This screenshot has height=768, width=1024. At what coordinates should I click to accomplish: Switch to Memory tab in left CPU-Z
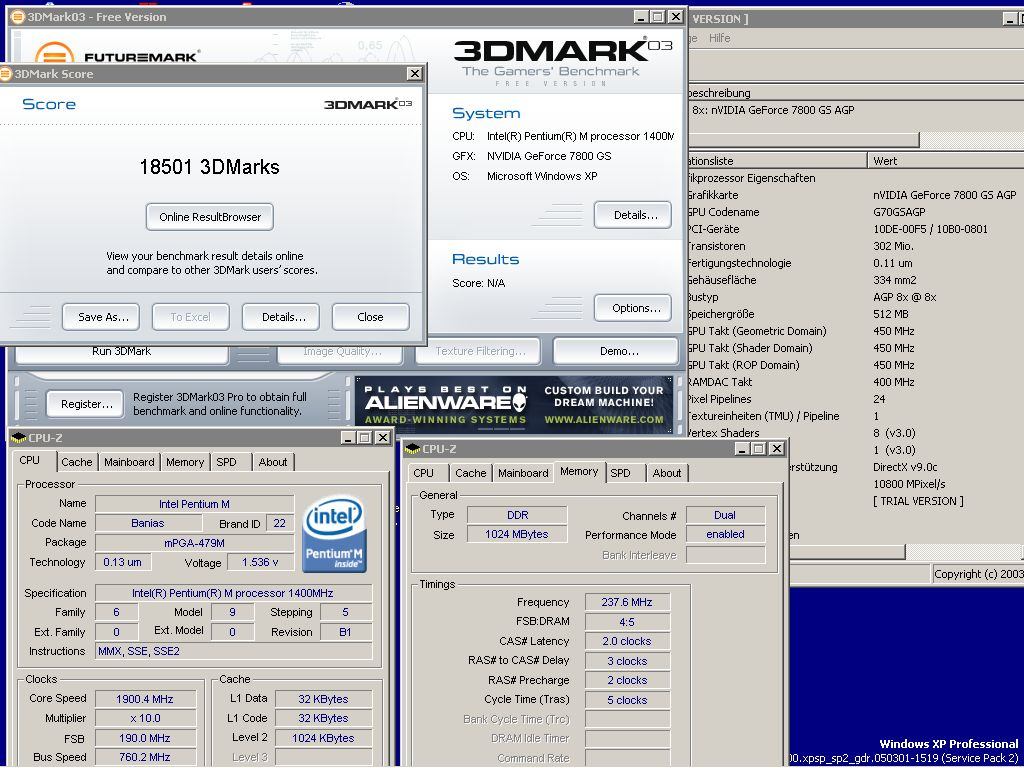[x=185, y=462]
